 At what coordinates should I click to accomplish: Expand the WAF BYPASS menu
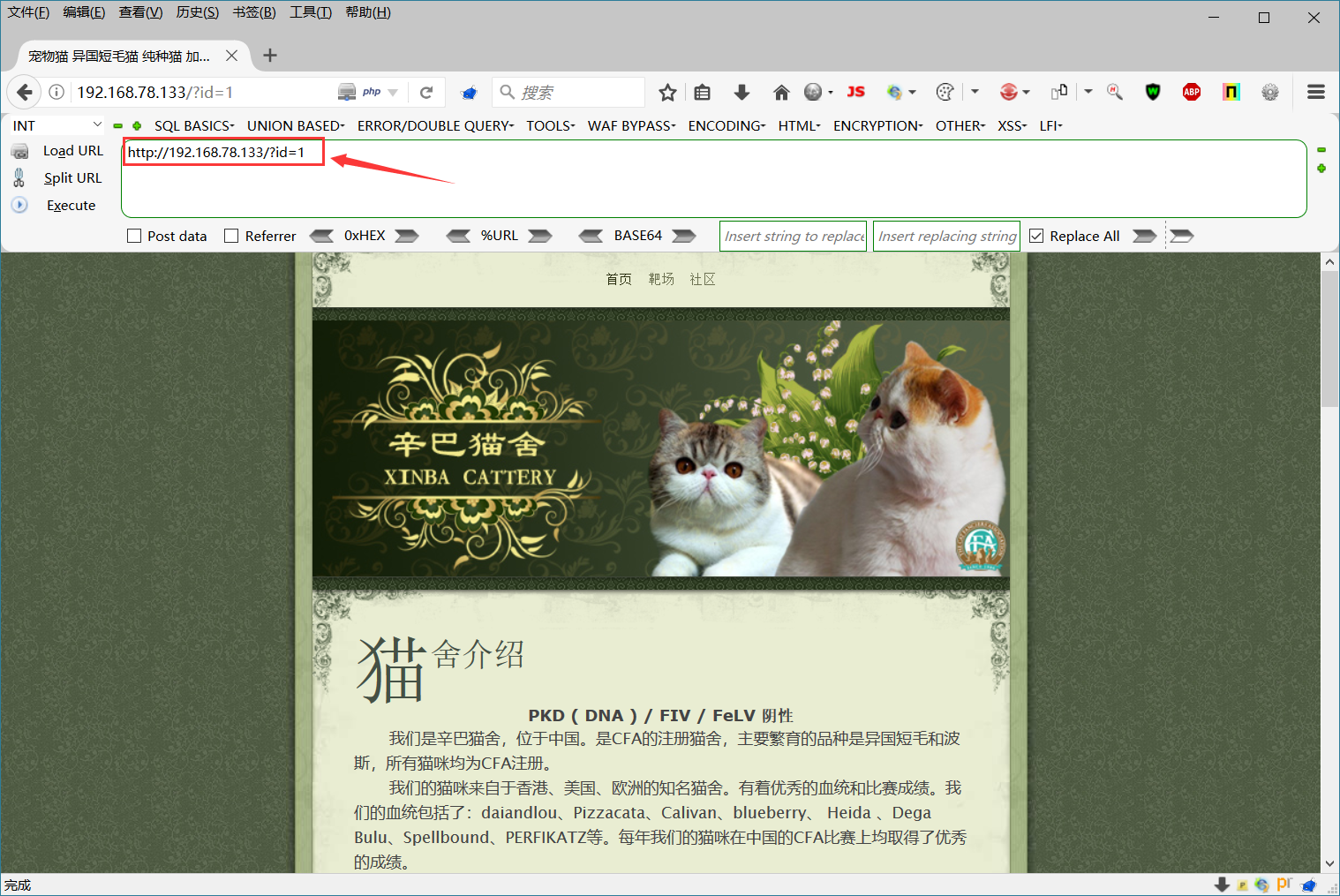pyautogui.click(x=632, y=125)
